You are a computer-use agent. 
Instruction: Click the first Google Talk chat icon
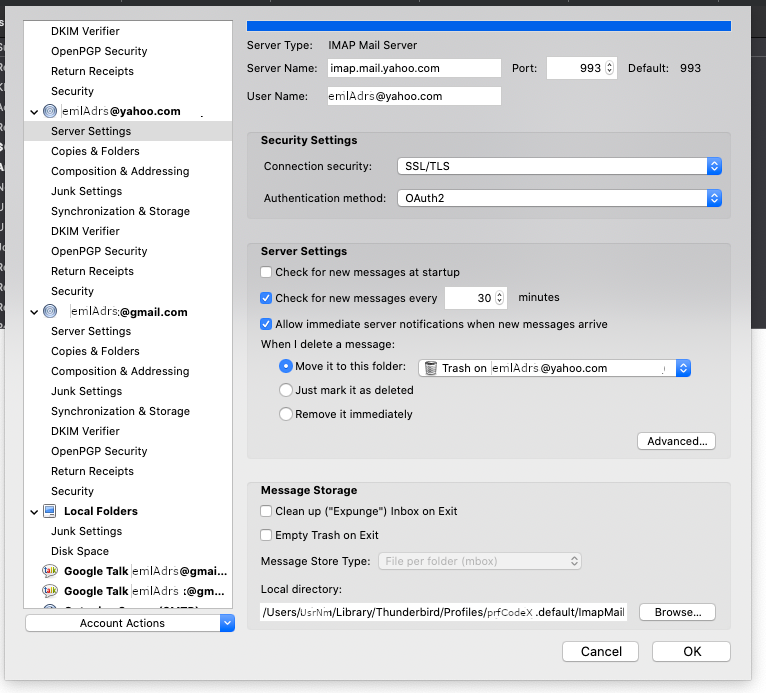(50, 570)
